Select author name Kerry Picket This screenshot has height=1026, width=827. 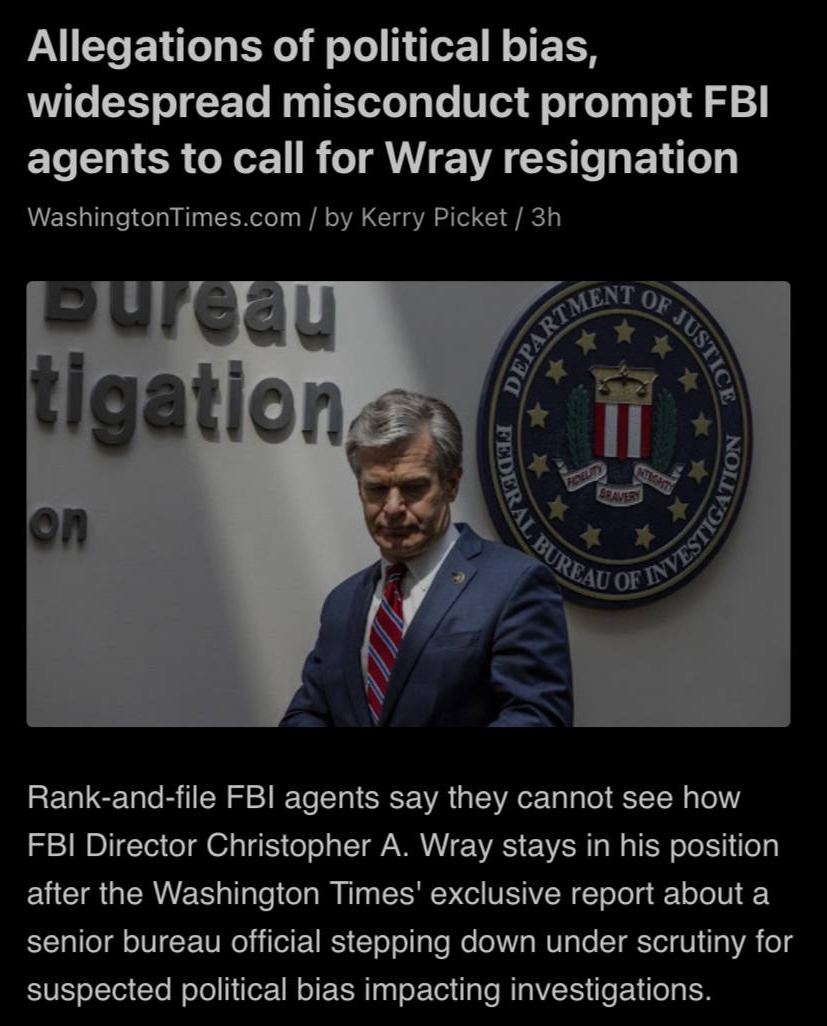click(x=434, y=217)
